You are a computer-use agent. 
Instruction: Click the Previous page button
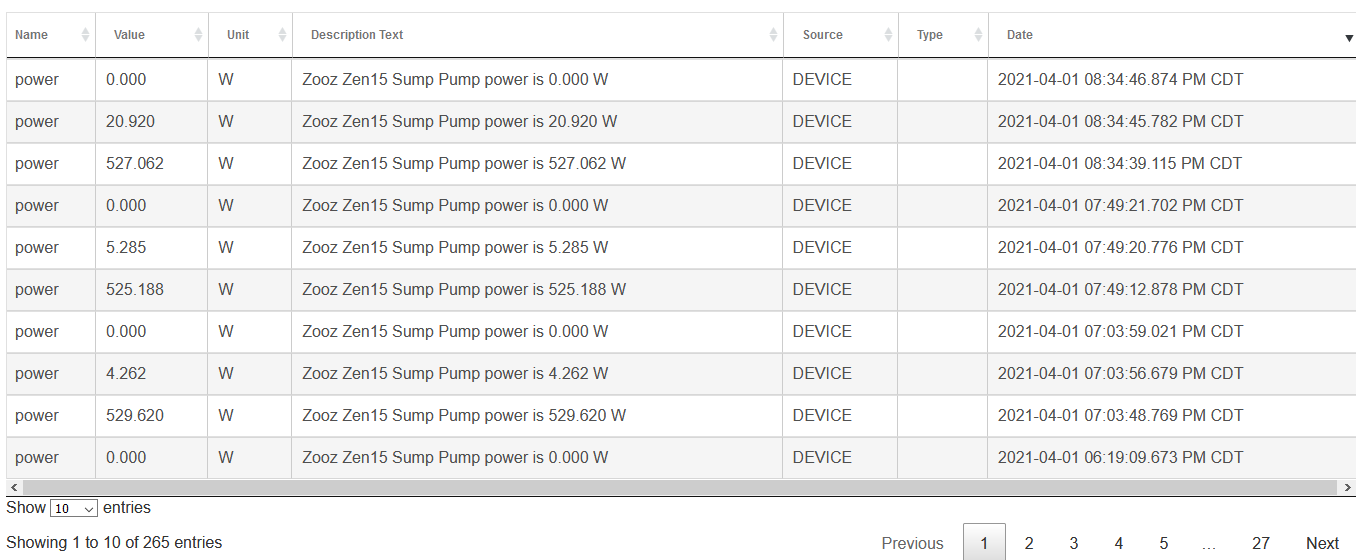point(912,543)
